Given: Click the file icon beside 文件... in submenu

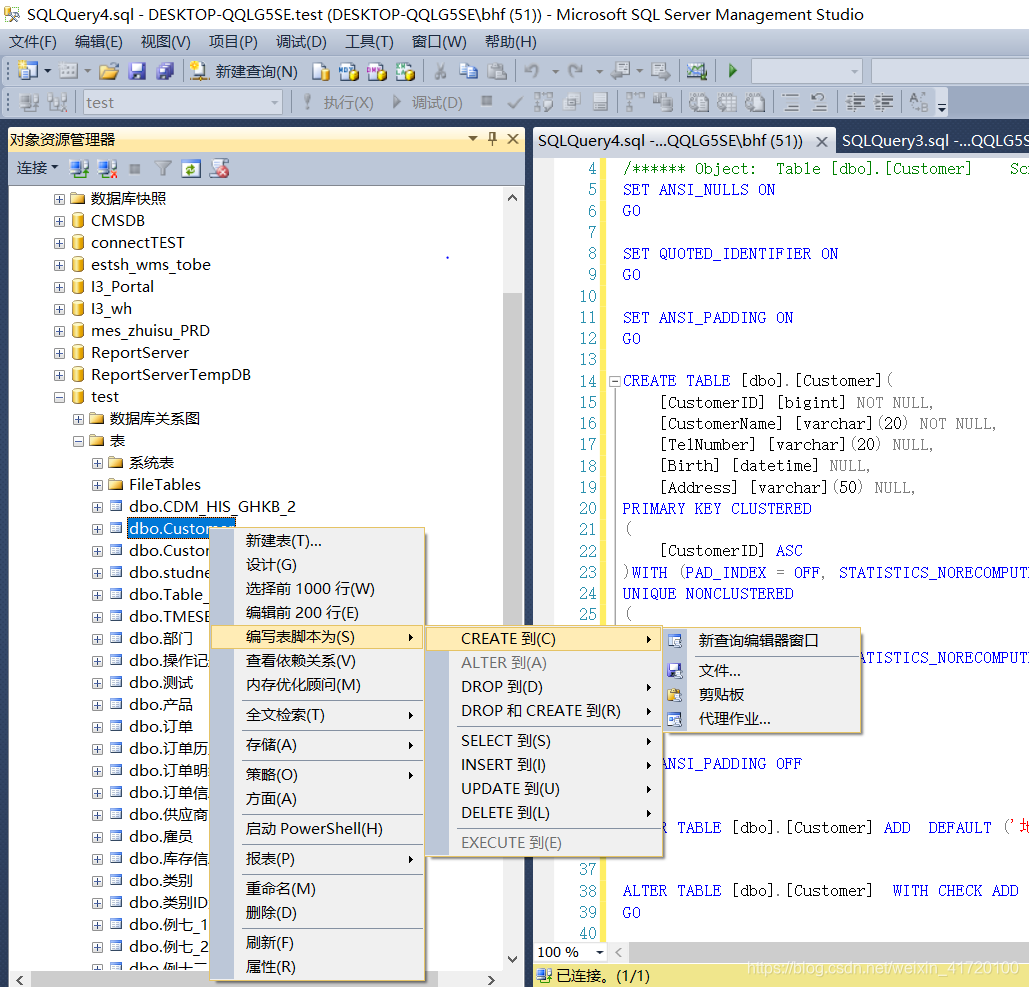Looking at the screenshot, I should click(x=675, y=671).
